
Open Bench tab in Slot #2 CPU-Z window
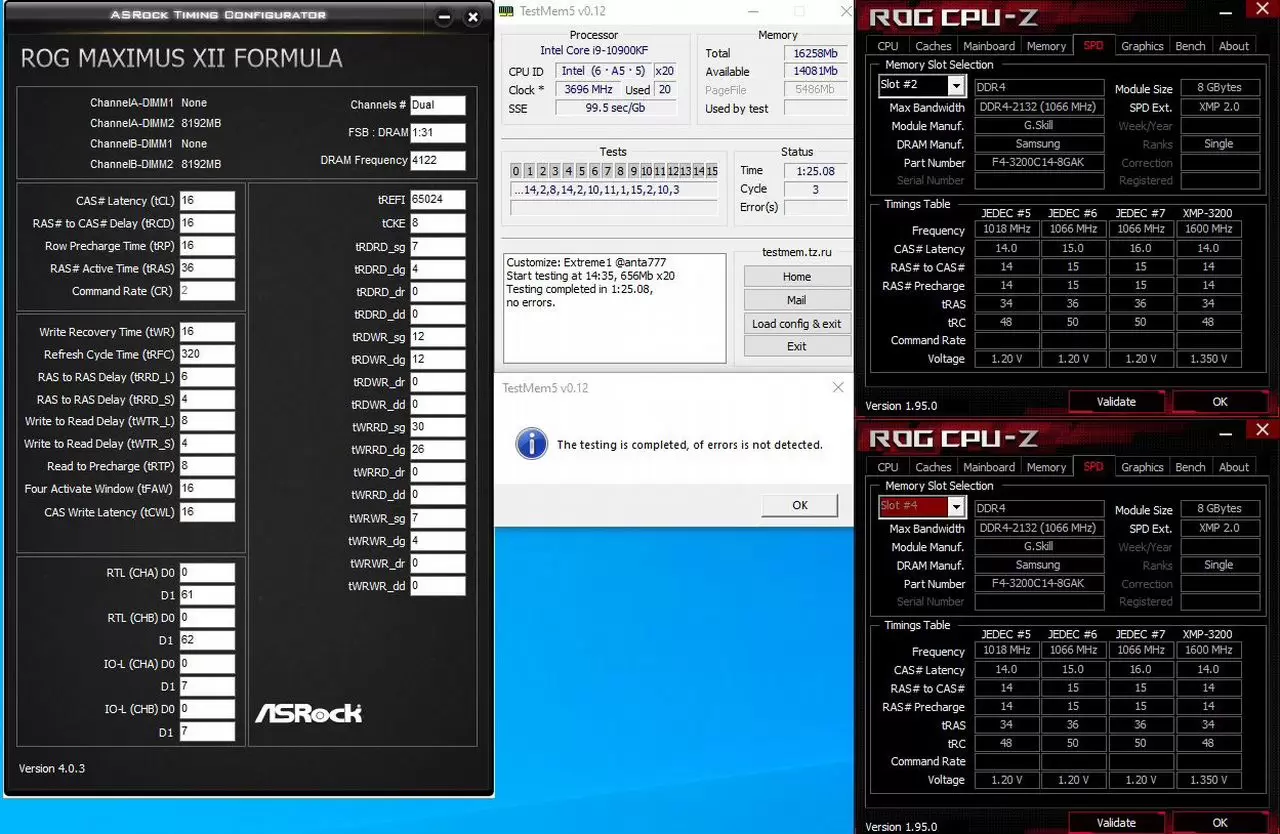click(1190, 46)
